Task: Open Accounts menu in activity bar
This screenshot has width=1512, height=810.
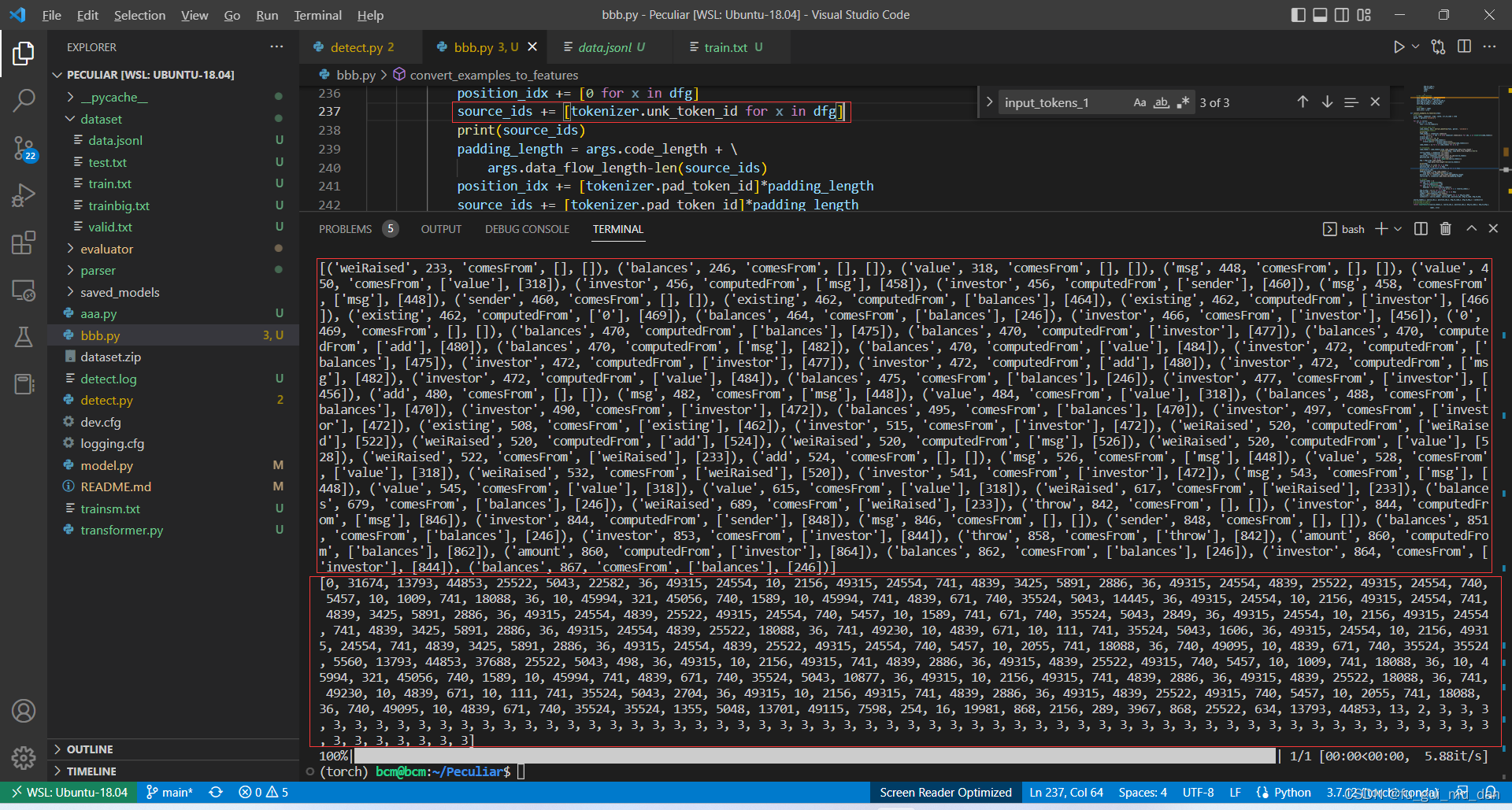Action: [x=24, y=711]
